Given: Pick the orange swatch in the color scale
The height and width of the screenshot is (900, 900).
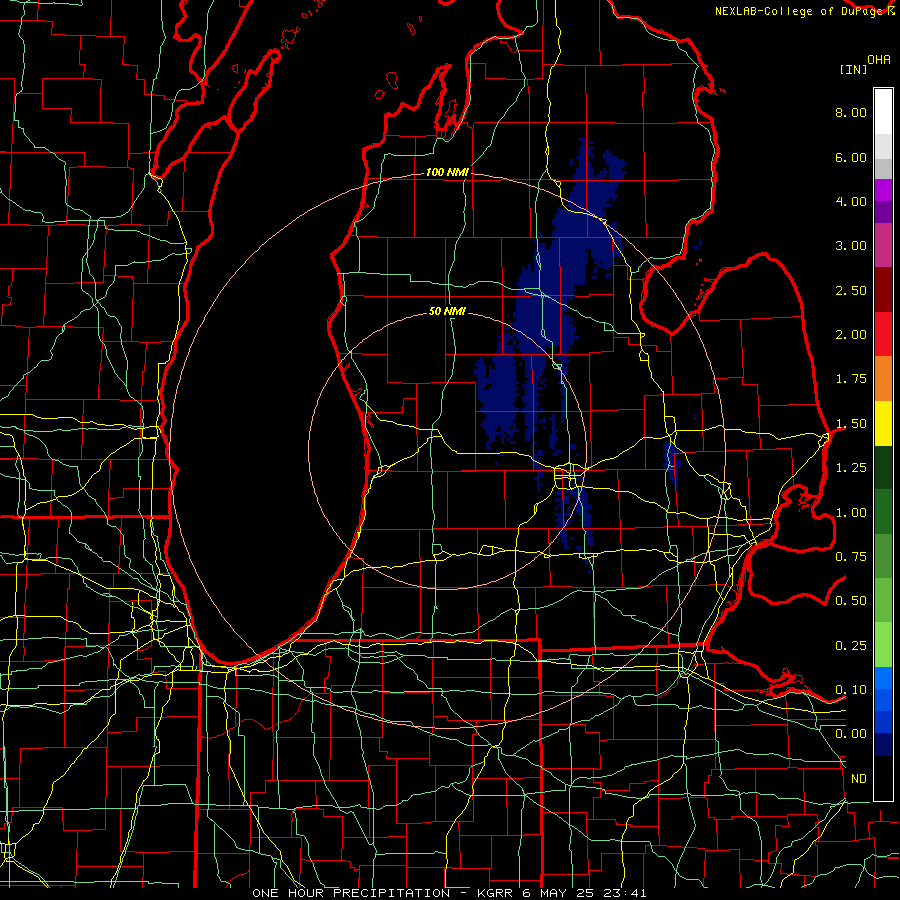Looking at the screenshot, I should [883, 379].
